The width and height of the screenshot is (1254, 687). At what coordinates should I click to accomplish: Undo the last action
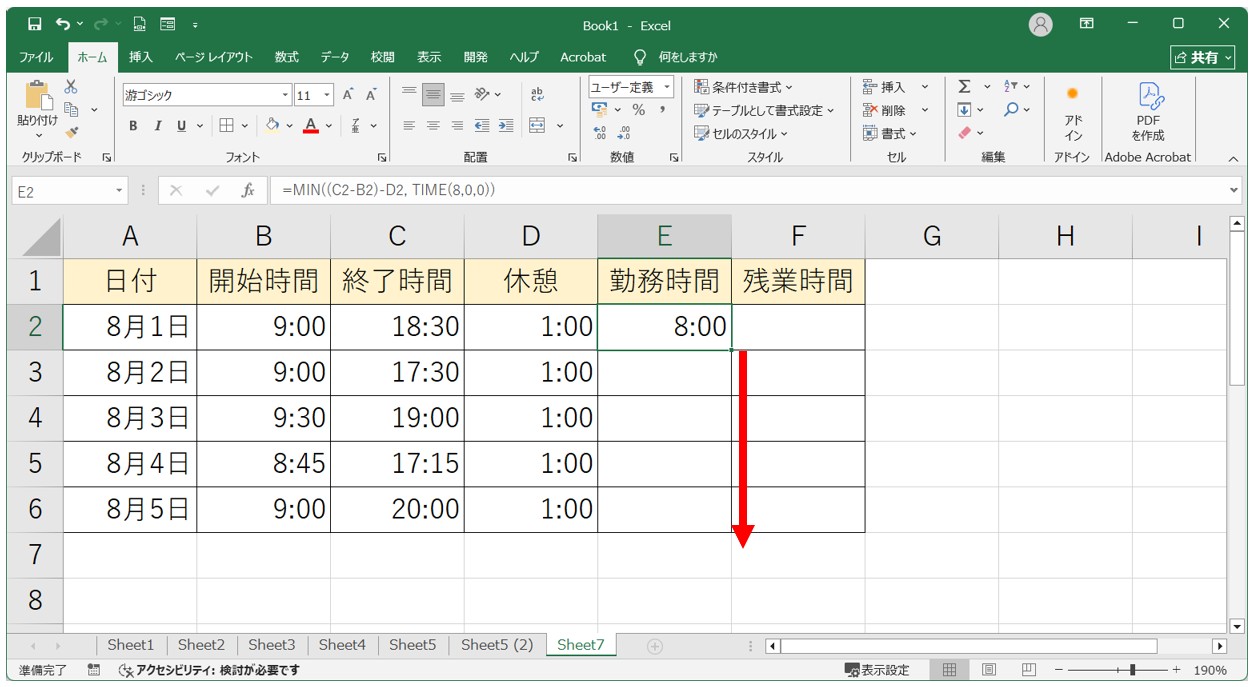click(x=64, y=24)
